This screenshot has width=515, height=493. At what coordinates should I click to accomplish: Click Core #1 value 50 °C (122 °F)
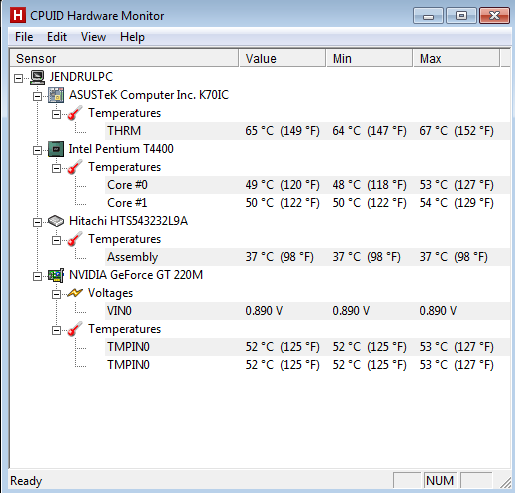[x=282, y=203]
